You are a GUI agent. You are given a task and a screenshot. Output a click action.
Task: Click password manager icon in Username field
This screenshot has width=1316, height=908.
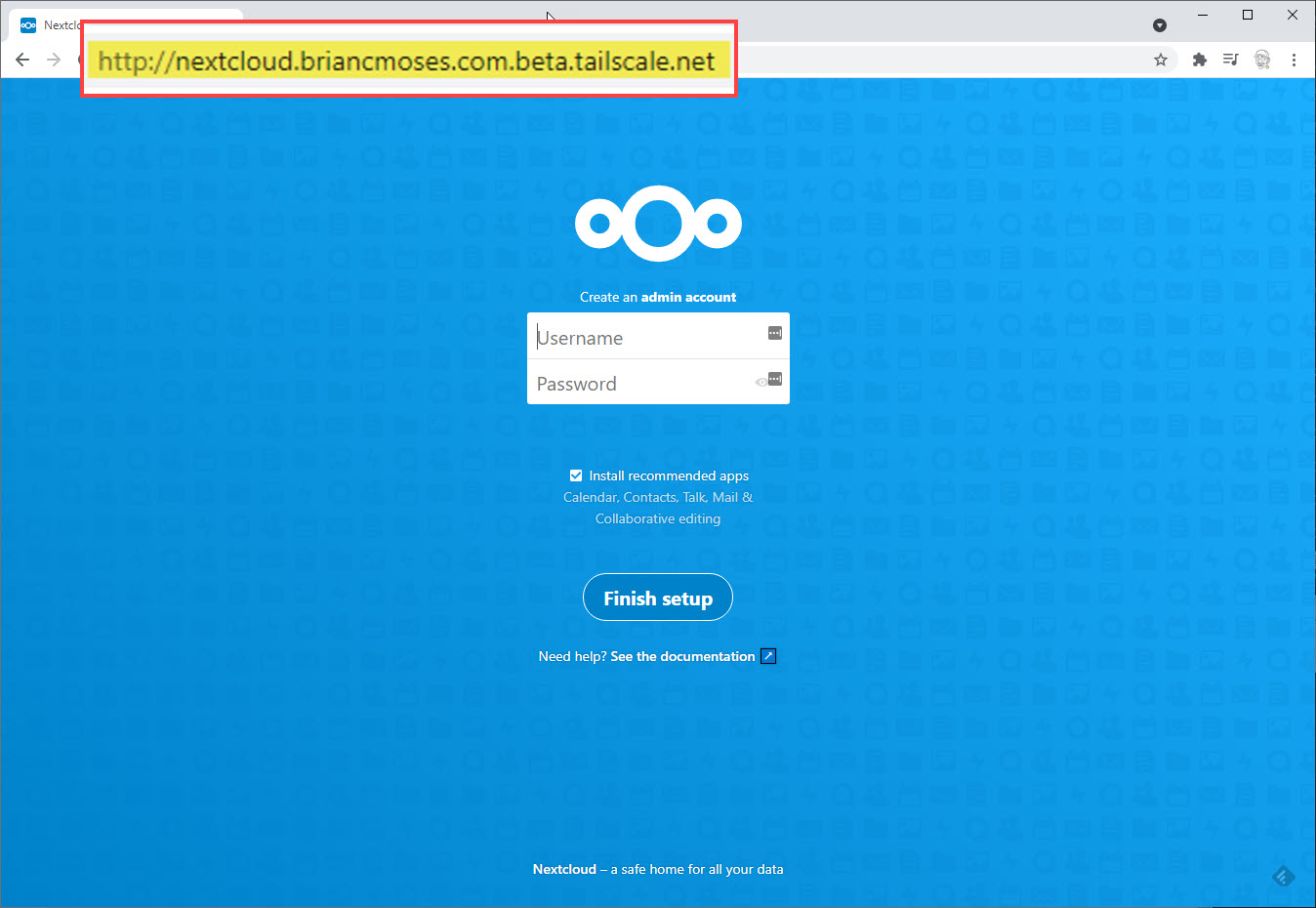pos(775,333)
